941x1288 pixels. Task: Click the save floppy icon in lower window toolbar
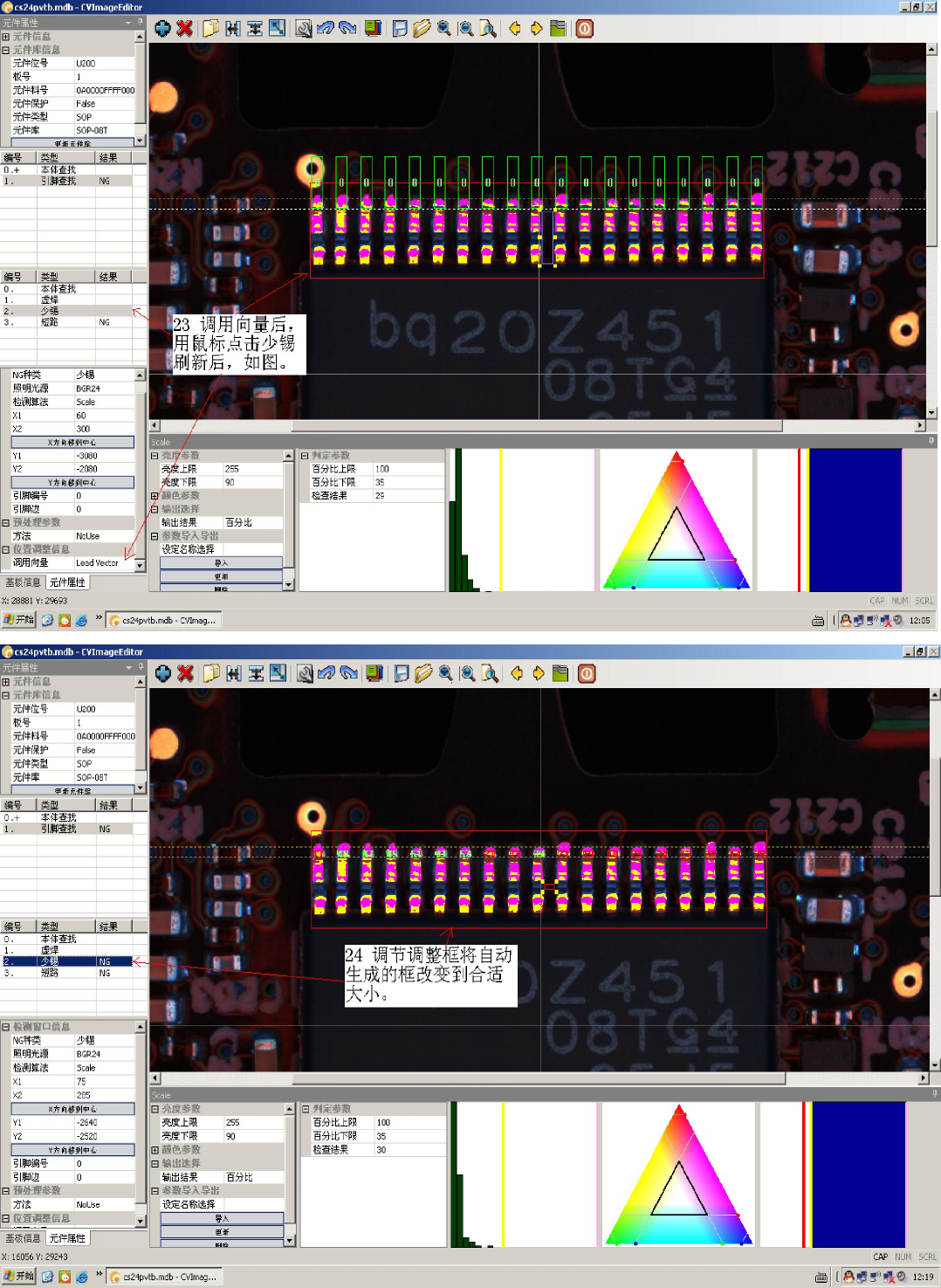[x=402, y=673]
